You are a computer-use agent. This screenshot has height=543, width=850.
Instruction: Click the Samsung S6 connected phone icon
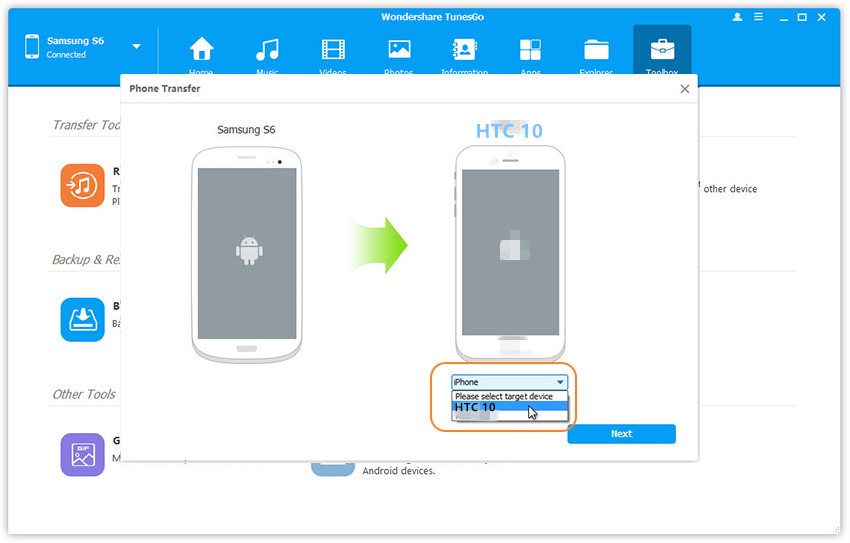32,47
